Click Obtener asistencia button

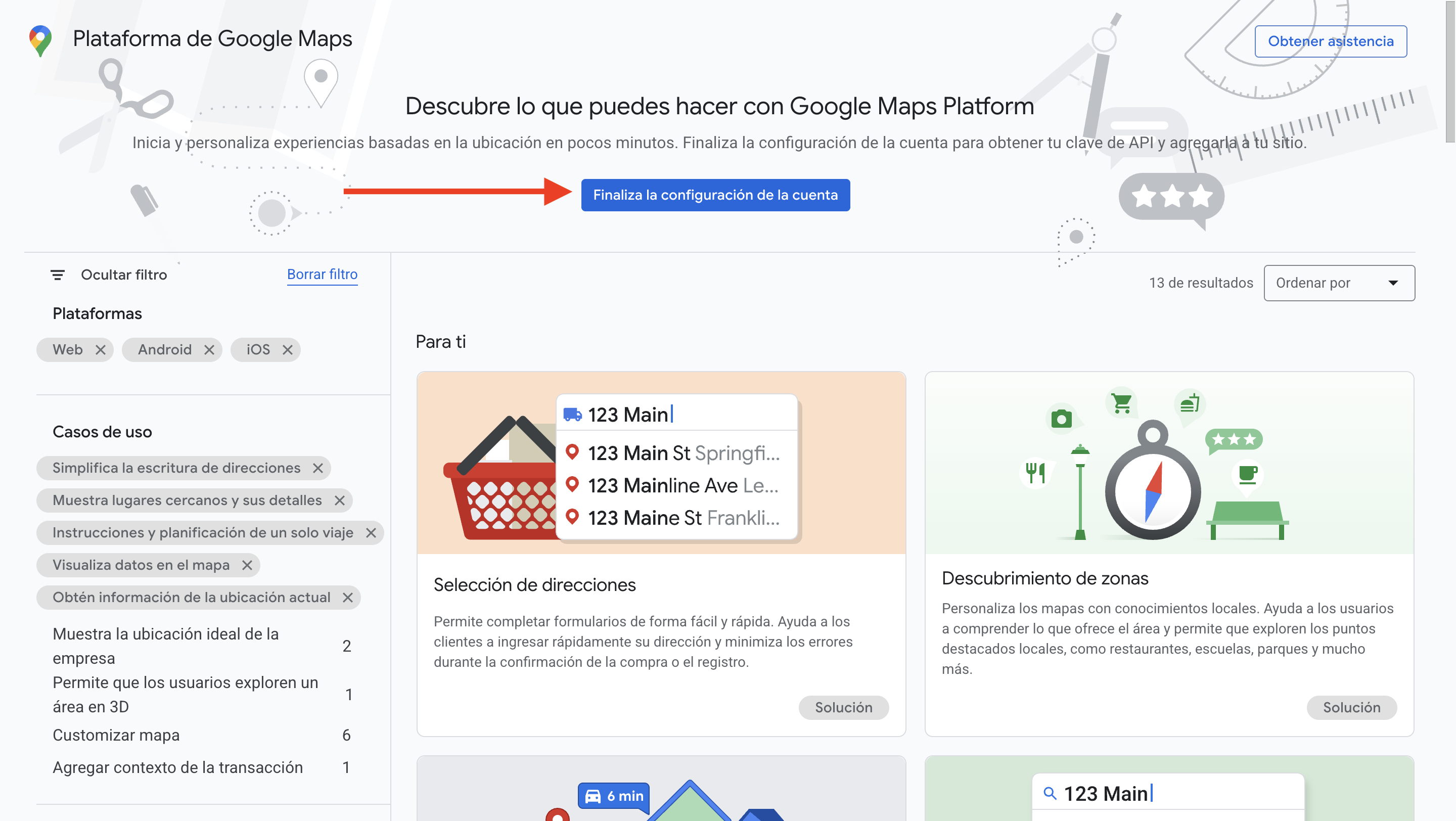point(1331,41)
